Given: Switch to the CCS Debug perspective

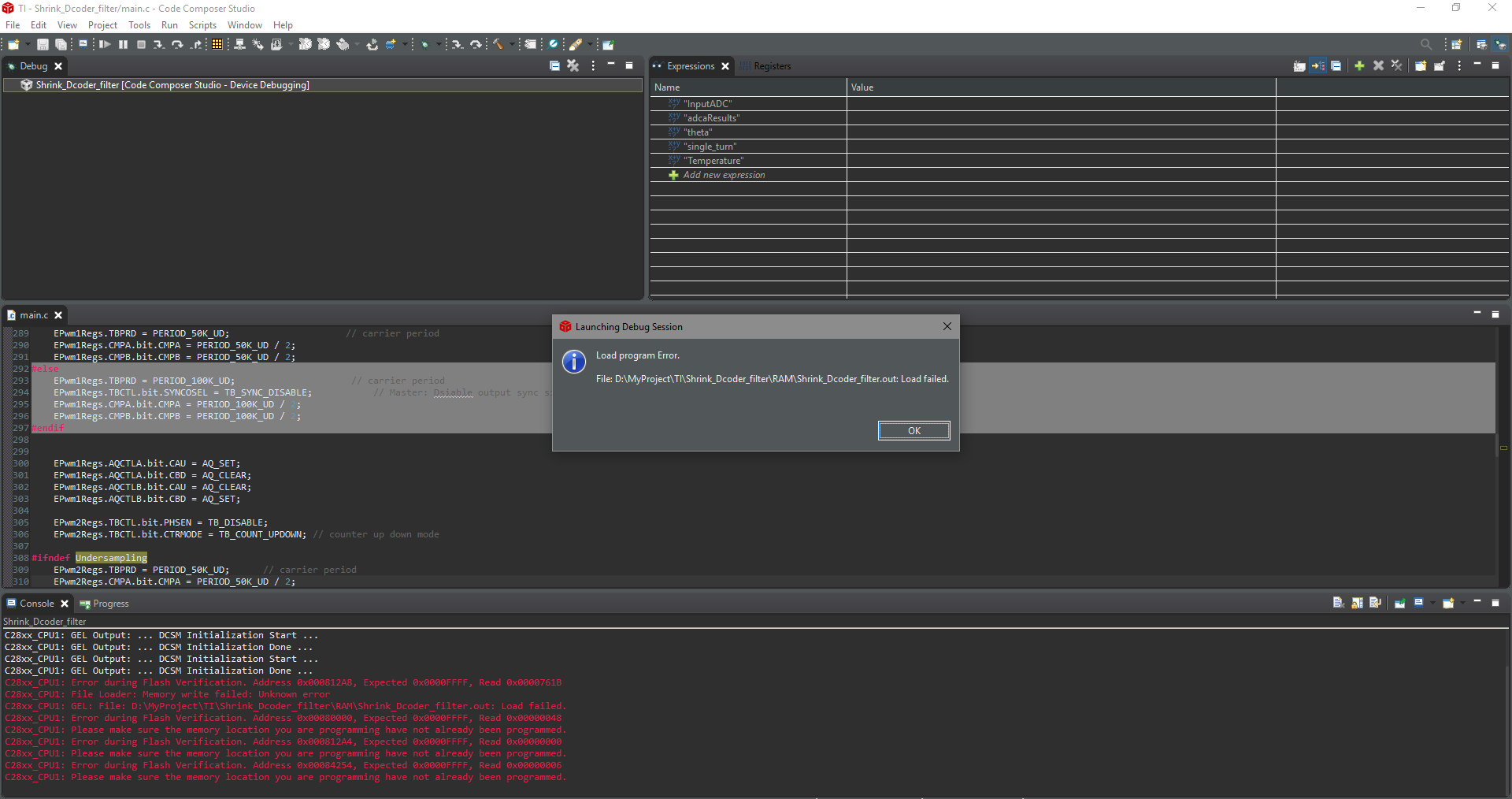Looking at the screenshot, I should pyautogui.click(x=1500, y=45).
